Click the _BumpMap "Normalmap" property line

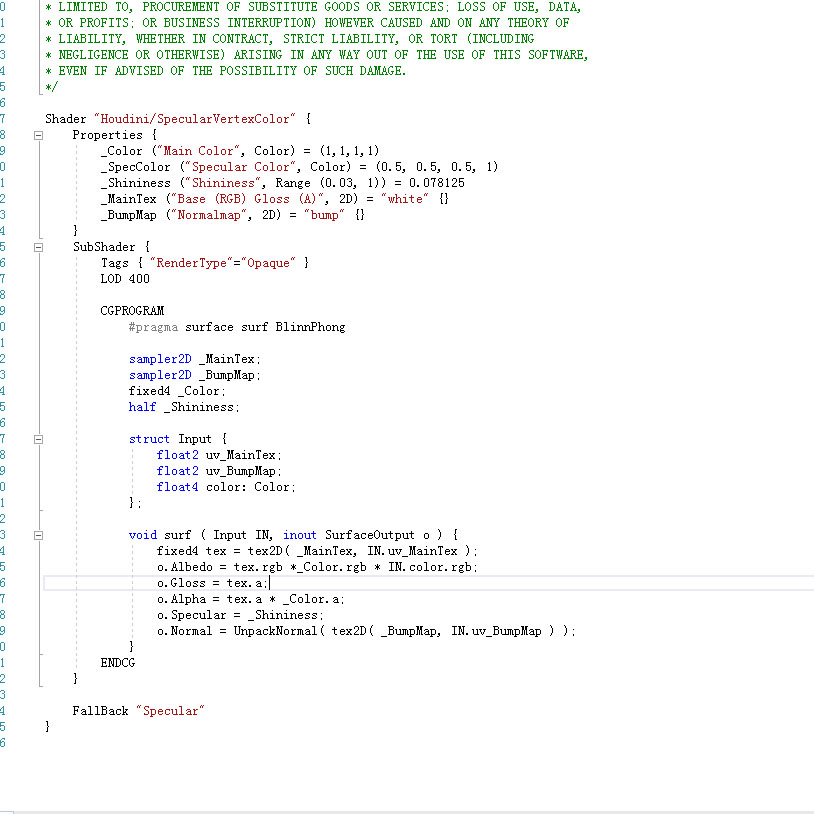[233, 215]
